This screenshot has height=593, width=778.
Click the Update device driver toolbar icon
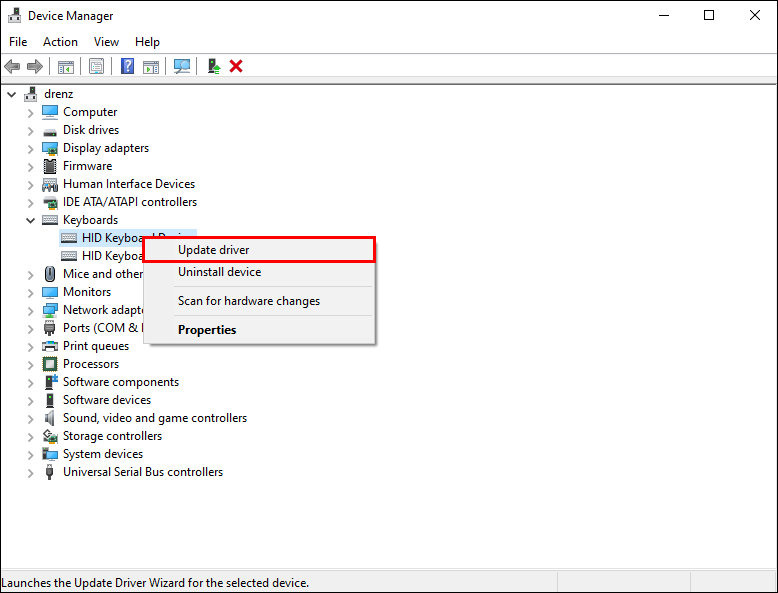(214, 66)
